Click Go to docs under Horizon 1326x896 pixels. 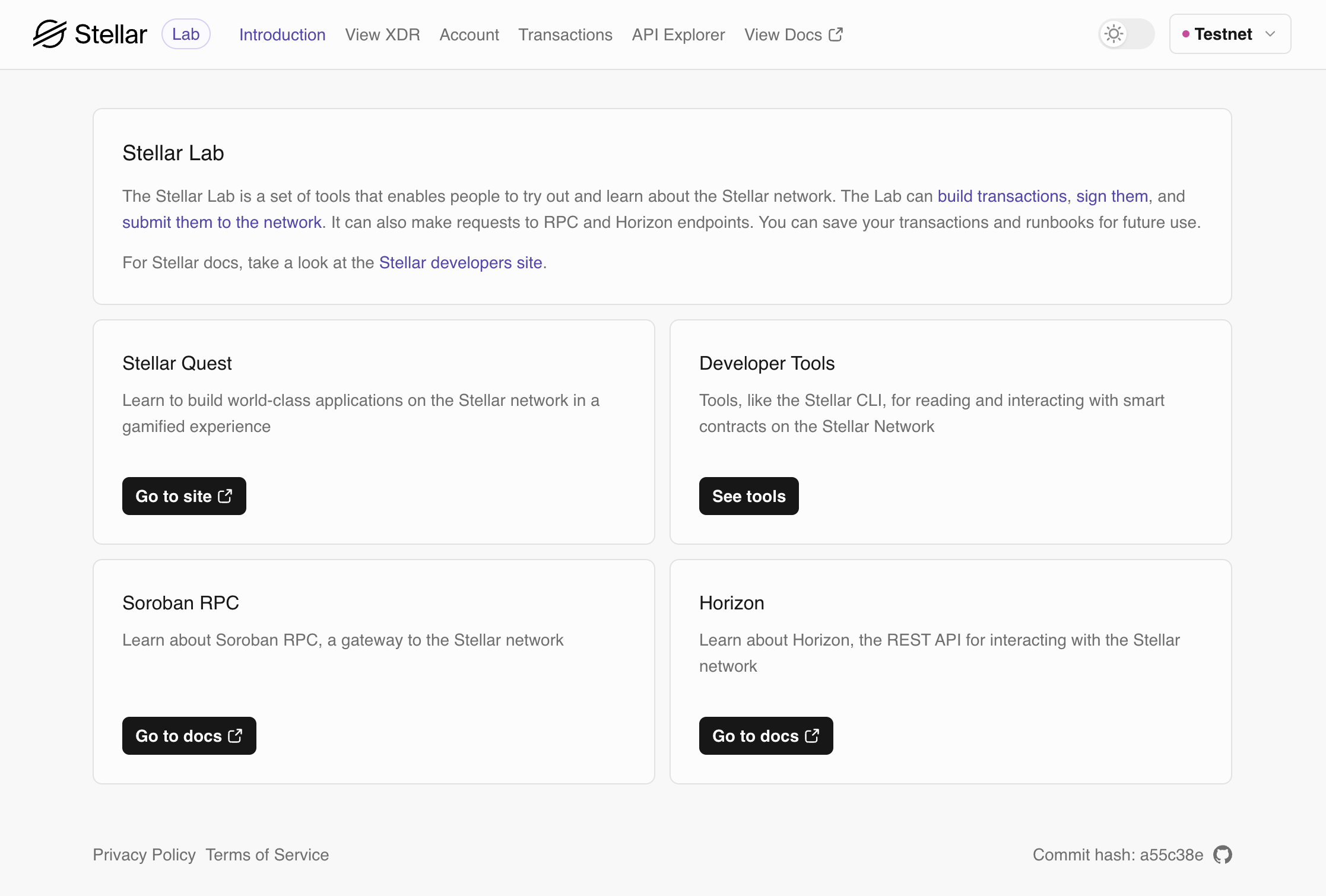coord(766,736)
